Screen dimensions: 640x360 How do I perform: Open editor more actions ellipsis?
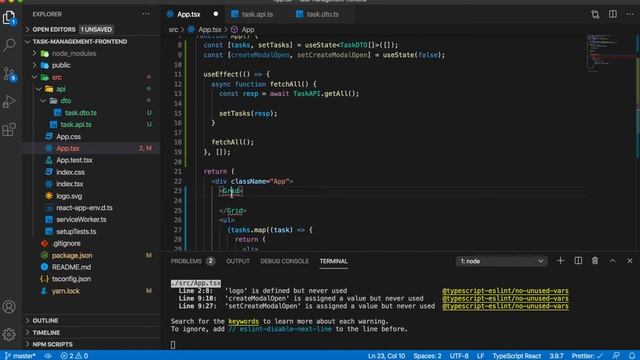pyautogui.click(x=630, y=14)
